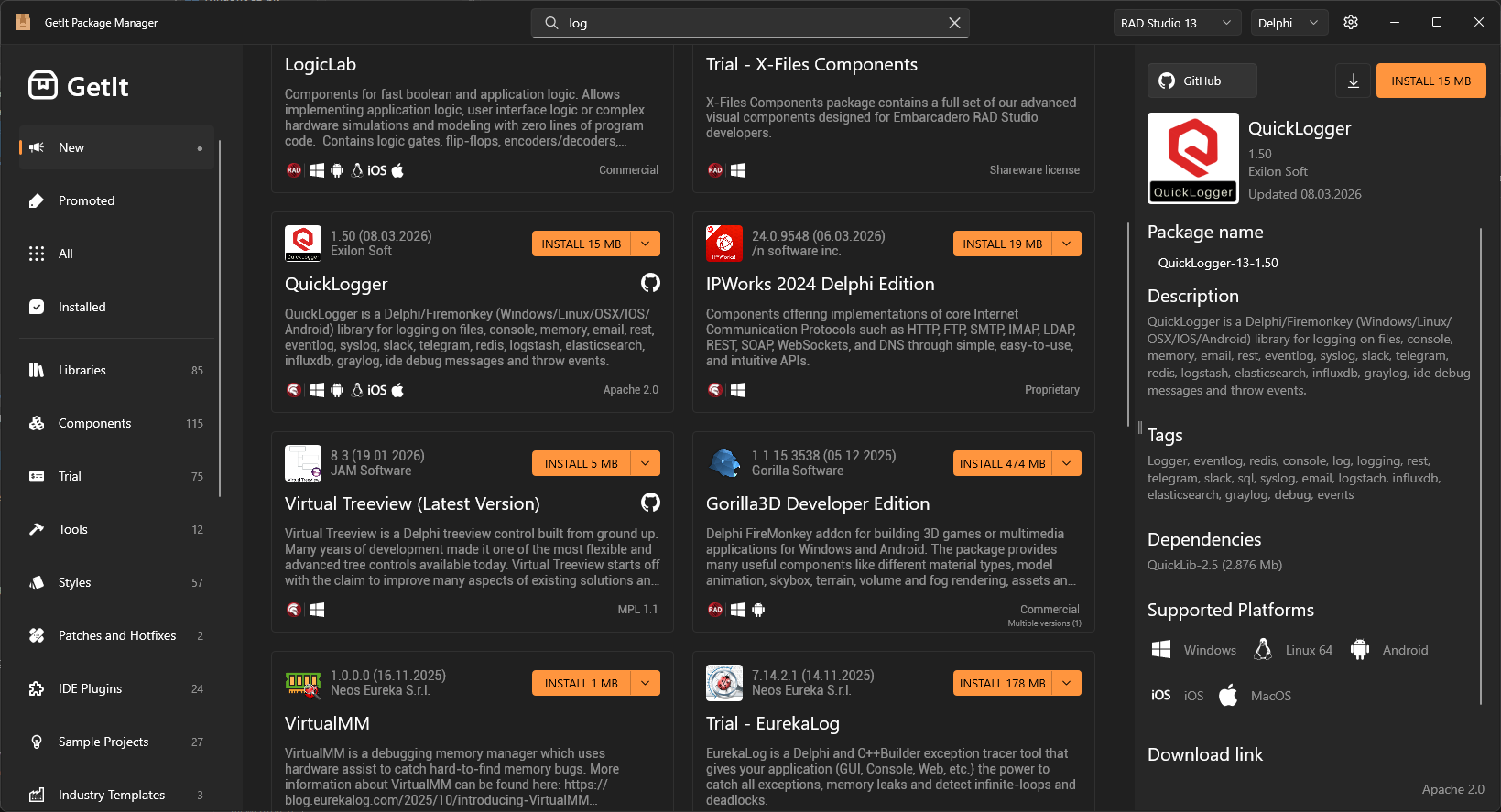Expand QuickLogger install options arrow
Image resolution: width=1501 pixels, height=812 pixels.
point(646,244)
